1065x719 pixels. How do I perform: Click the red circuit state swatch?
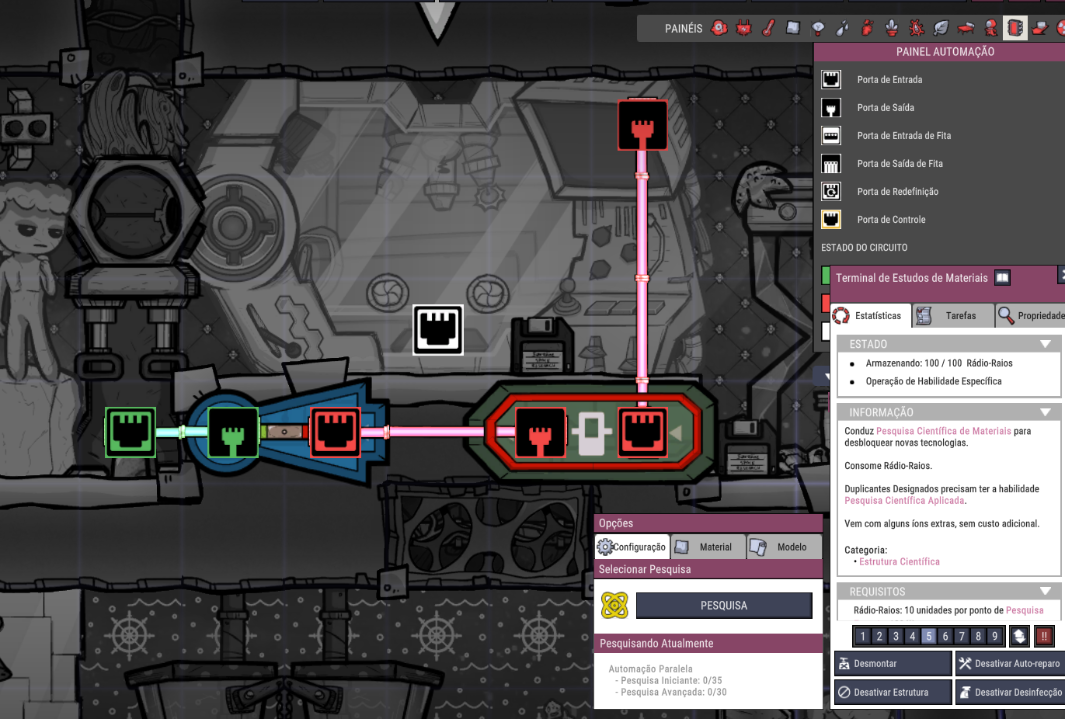[826, 303]
